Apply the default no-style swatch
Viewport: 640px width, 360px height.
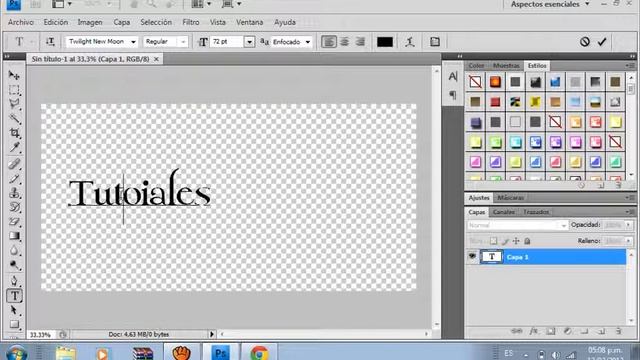pyautogui.click(x=475, y=82)
